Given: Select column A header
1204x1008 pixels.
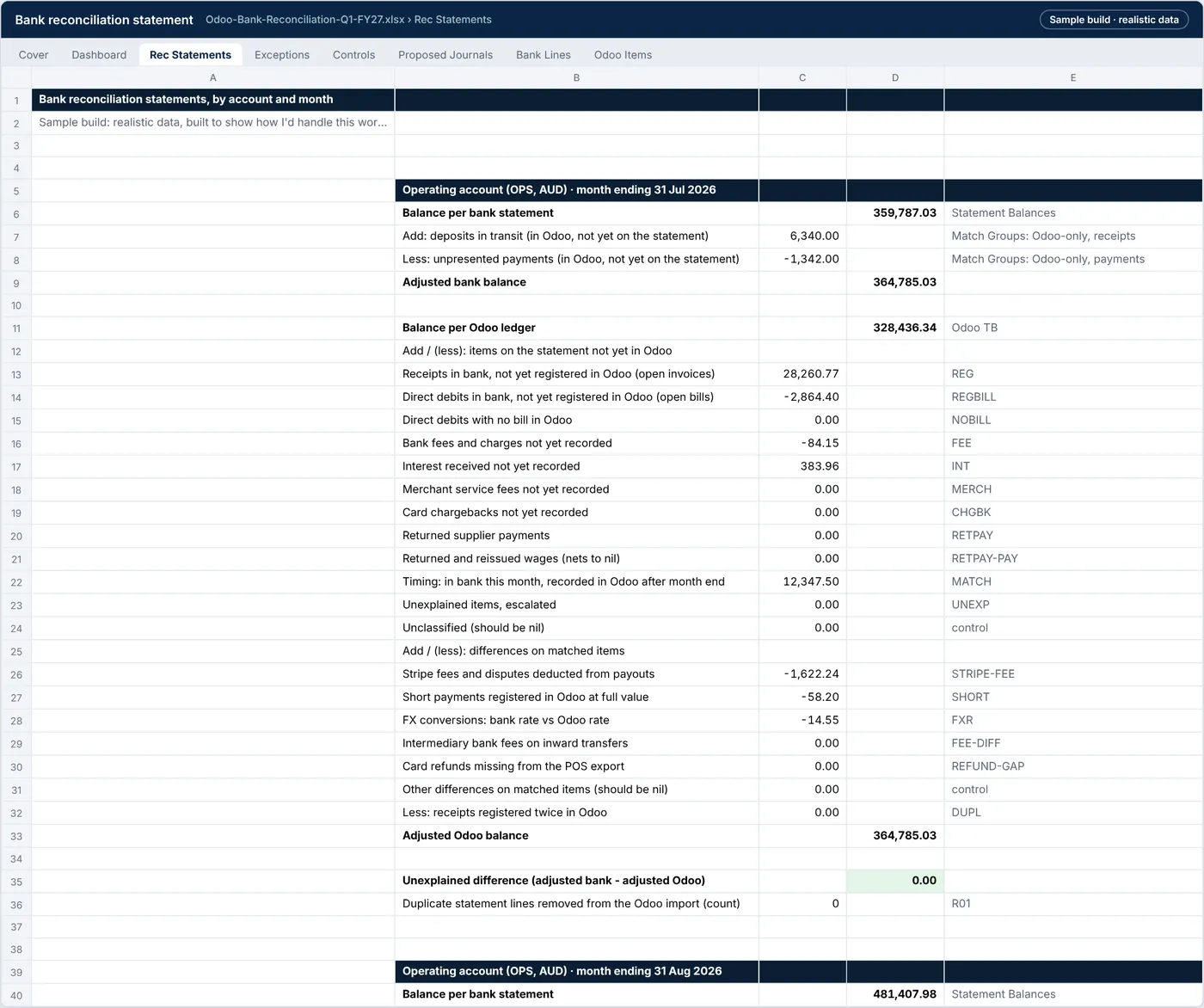Looking at the screenshot, I should point(213,77).
